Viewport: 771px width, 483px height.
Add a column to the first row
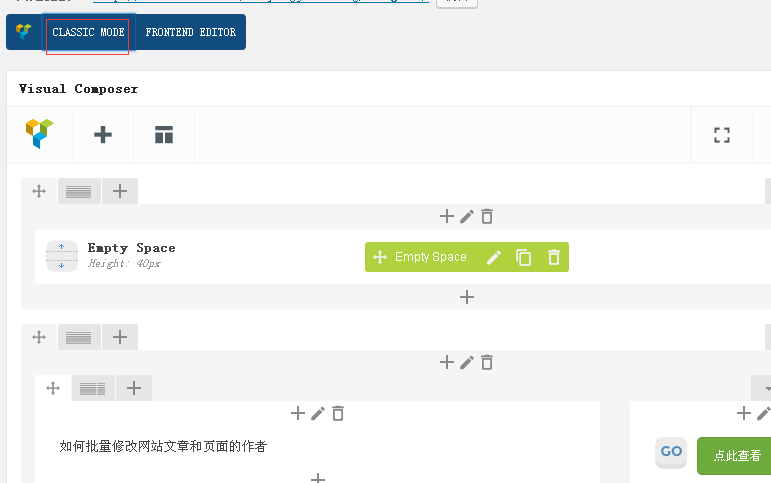click(x=120, y=191)
